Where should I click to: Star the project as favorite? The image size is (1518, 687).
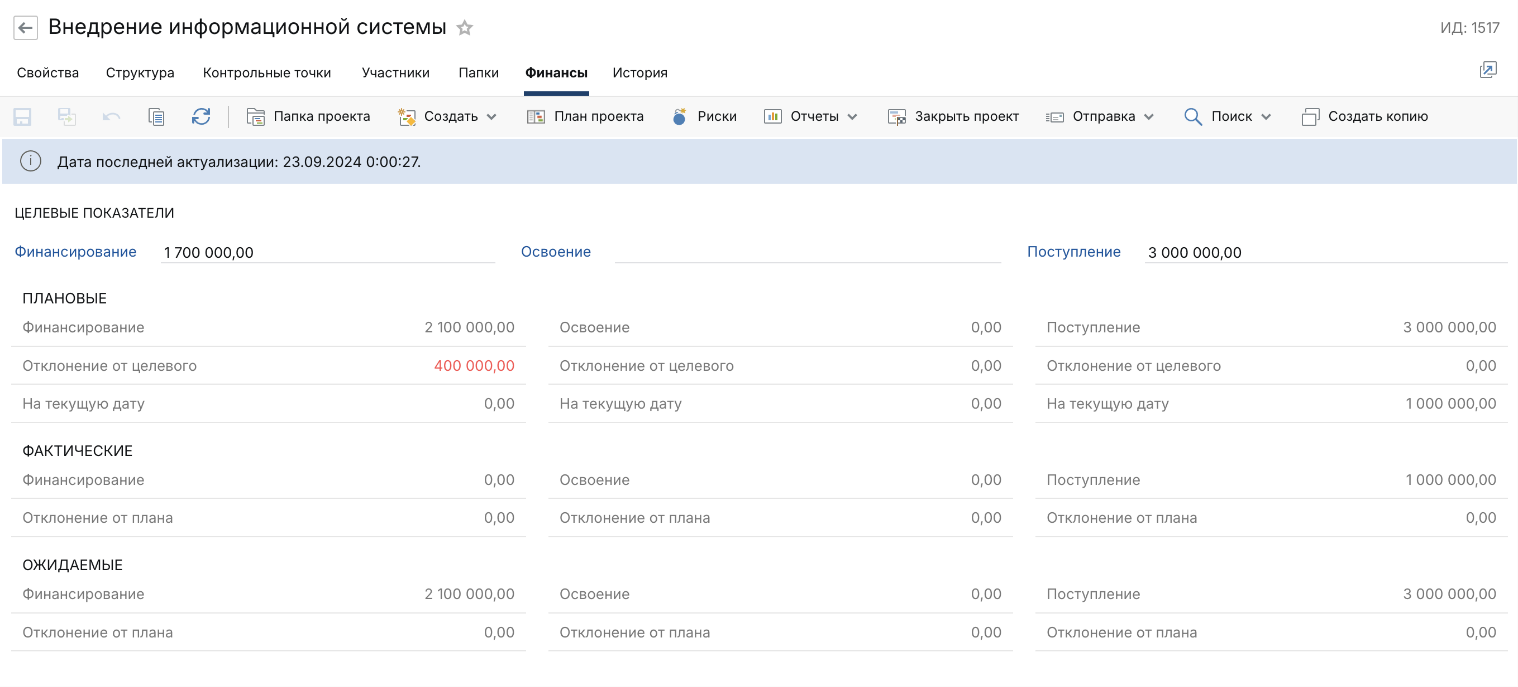tap(465, 28)
